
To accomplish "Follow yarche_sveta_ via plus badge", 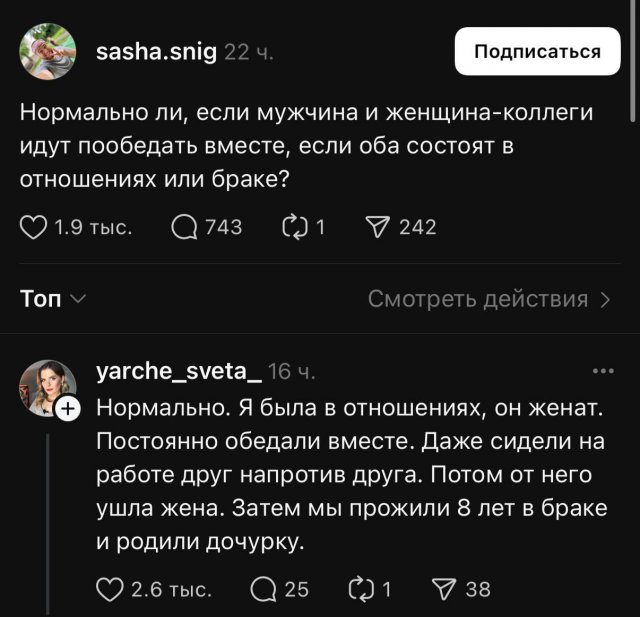I will coord(67,408).
